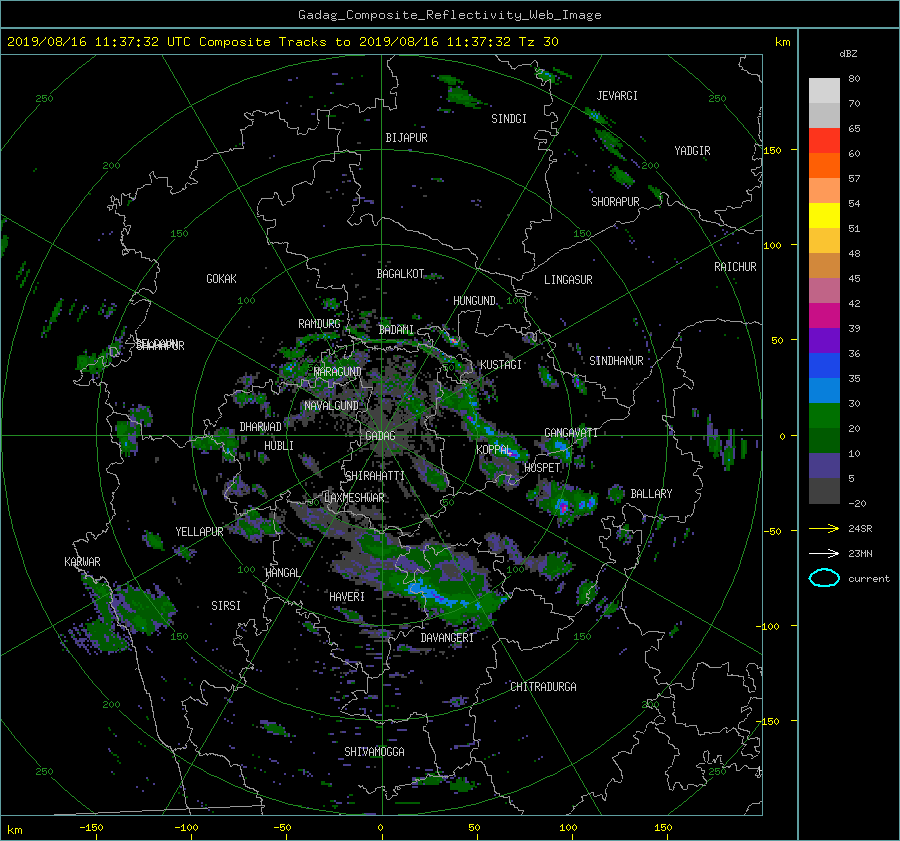Viewport: 900px width, 841px height.
Task: Click the SHIRAHATTI city label
Action: pyautogui.click(x=375, y=476)
